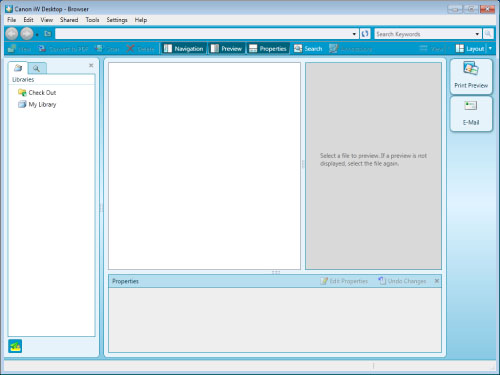The image size is (500, 375).
Task: Toggle the Preview pane button
Action: point(226,49)
